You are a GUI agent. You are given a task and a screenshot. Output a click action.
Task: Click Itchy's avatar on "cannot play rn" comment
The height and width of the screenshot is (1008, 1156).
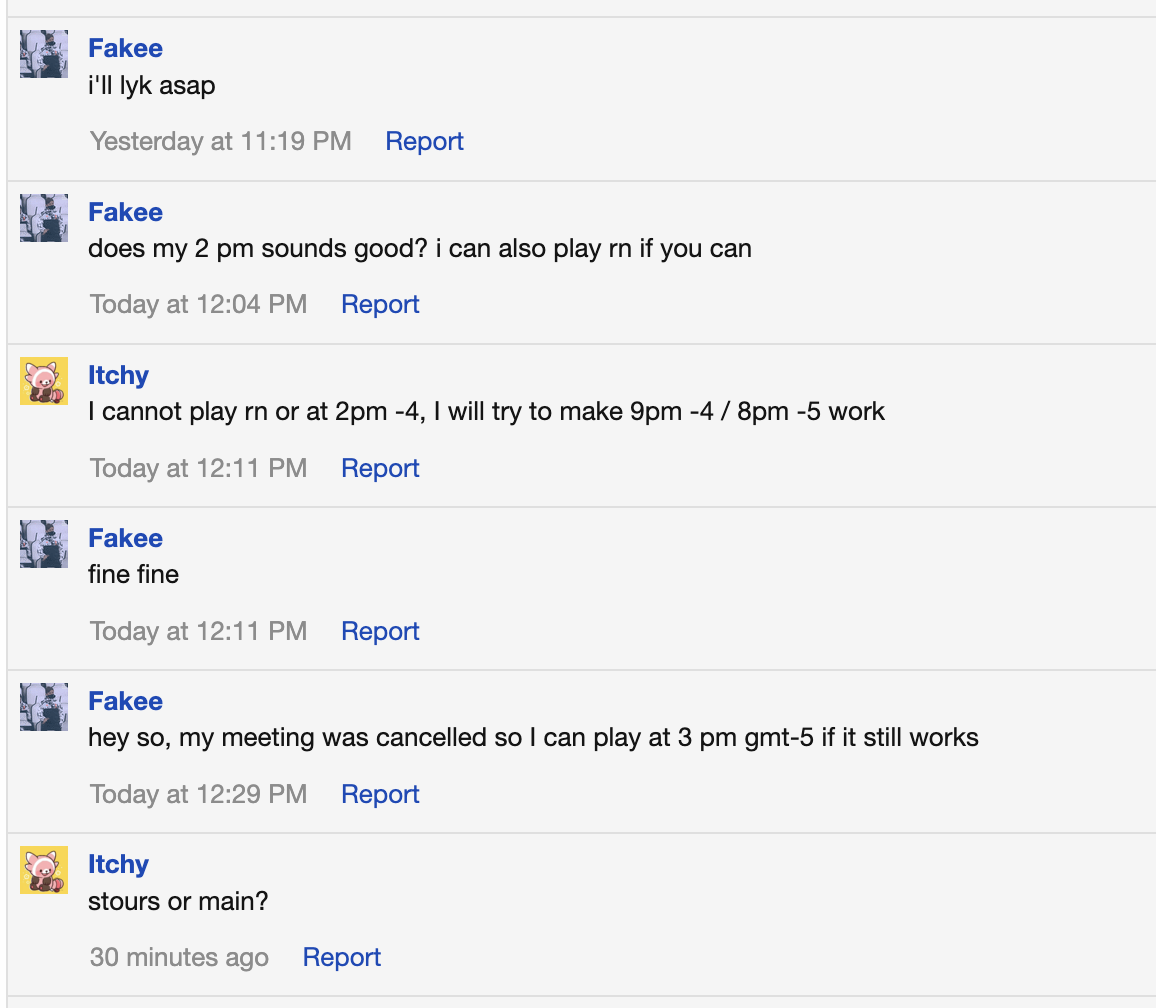pos(44,381)
